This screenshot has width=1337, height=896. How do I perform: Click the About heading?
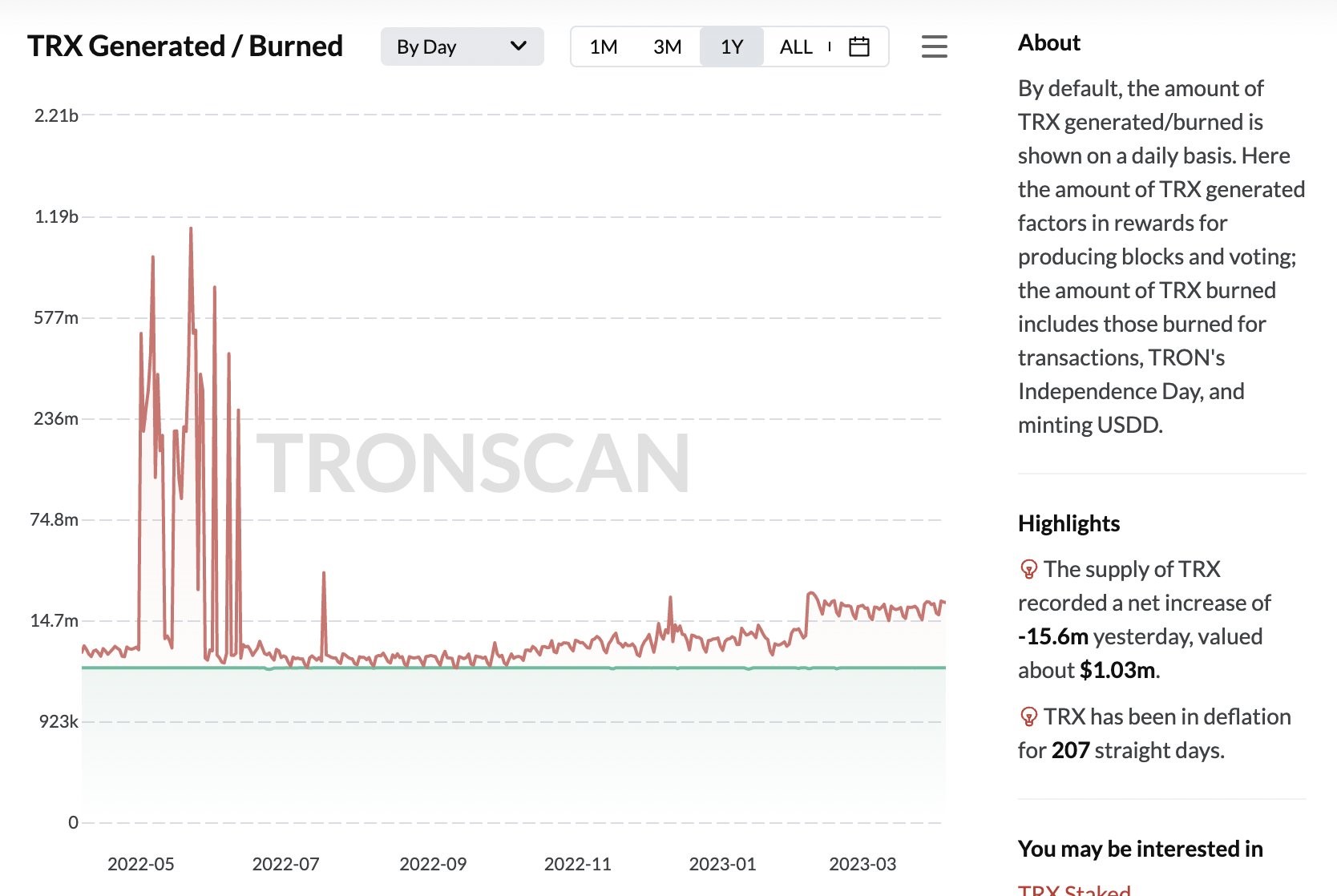click(1049, 42)
